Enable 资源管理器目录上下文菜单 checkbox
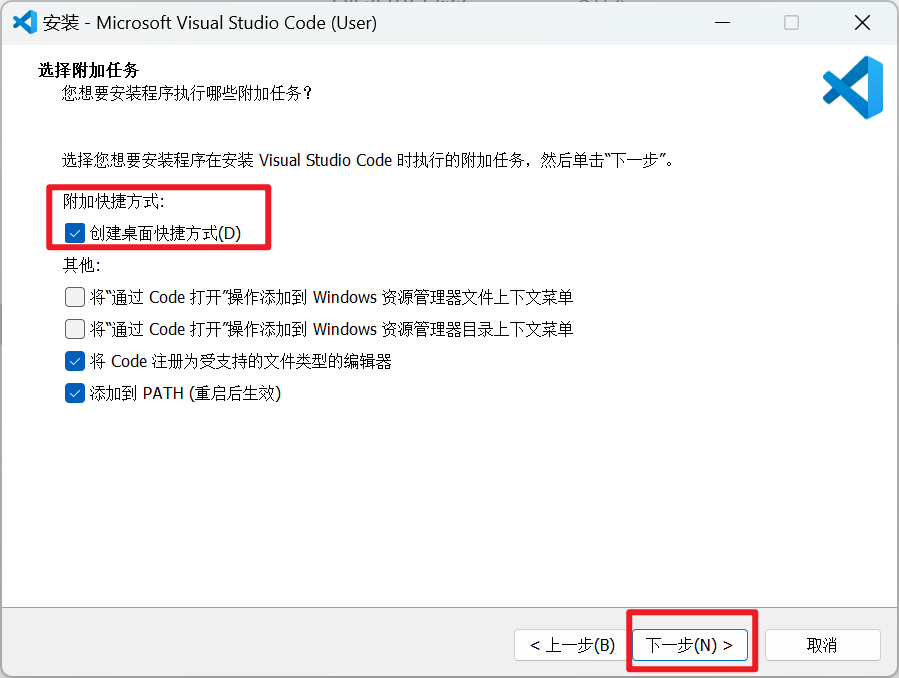Screen dimensions: 899x678 [75, 330]
